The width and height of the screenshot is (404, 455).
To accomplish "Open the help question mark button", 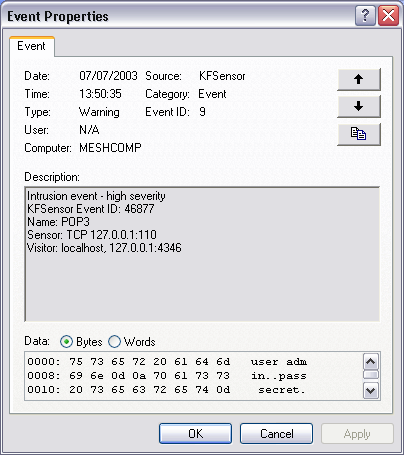I will coord(365,15).
